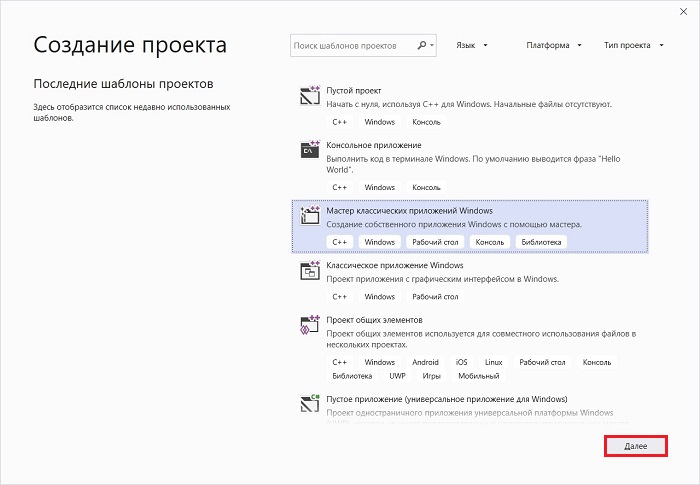The image size is (700, 485).
Task: Click C++ tag under Классическое приложение Windows
Action: 339,297
